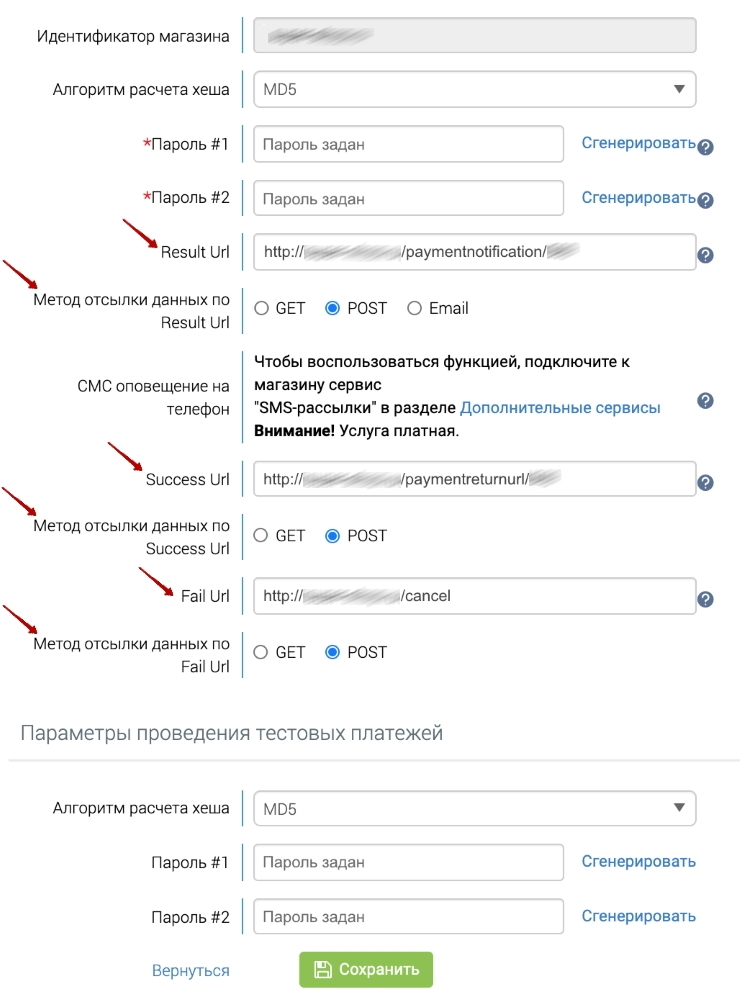740x1005 pixels.
Task: Click the Вернуться link
Action: tap(191, 971)
